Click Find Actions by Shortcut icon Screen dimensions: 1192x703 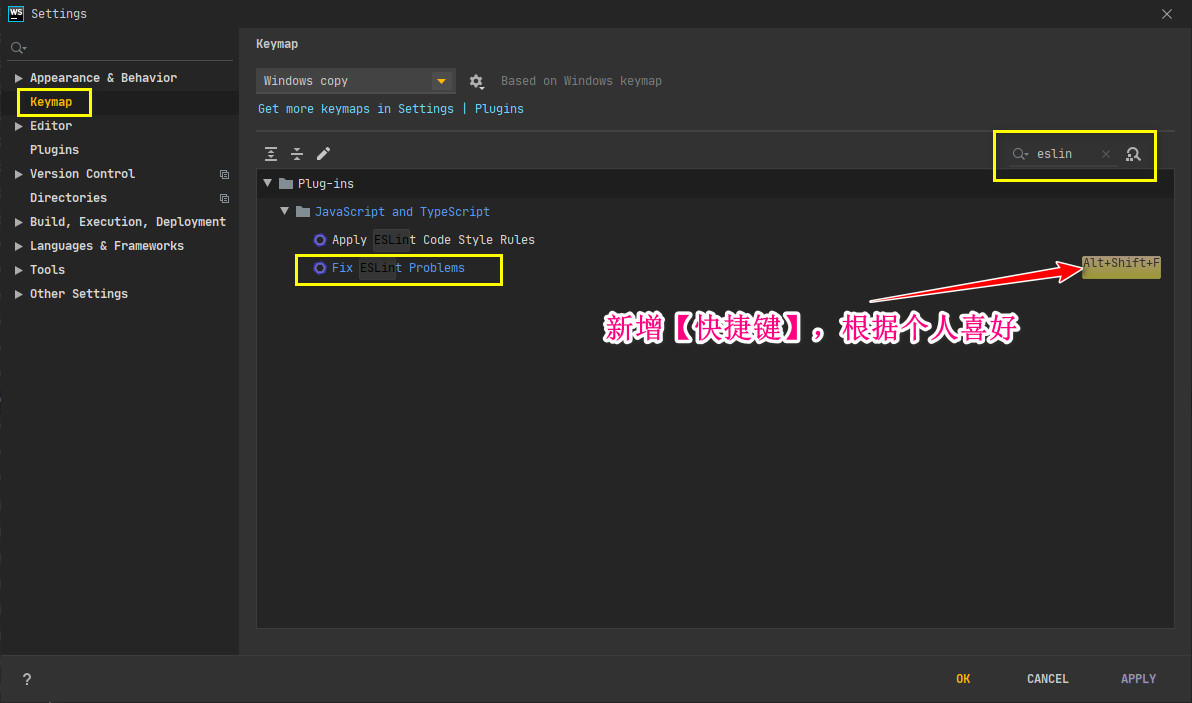(1133, 154)
